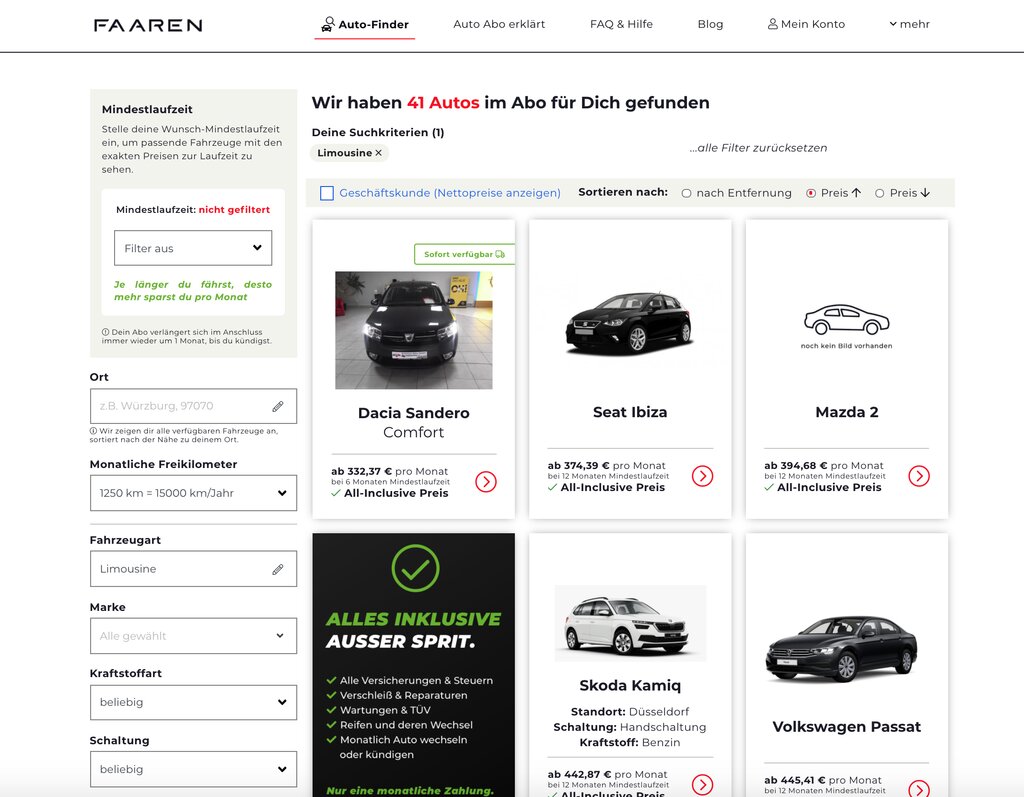Screen dimensions: 1024x797
Task: Click 'Standort: Düsseldorf' text
Action: (x=630, y=711)
